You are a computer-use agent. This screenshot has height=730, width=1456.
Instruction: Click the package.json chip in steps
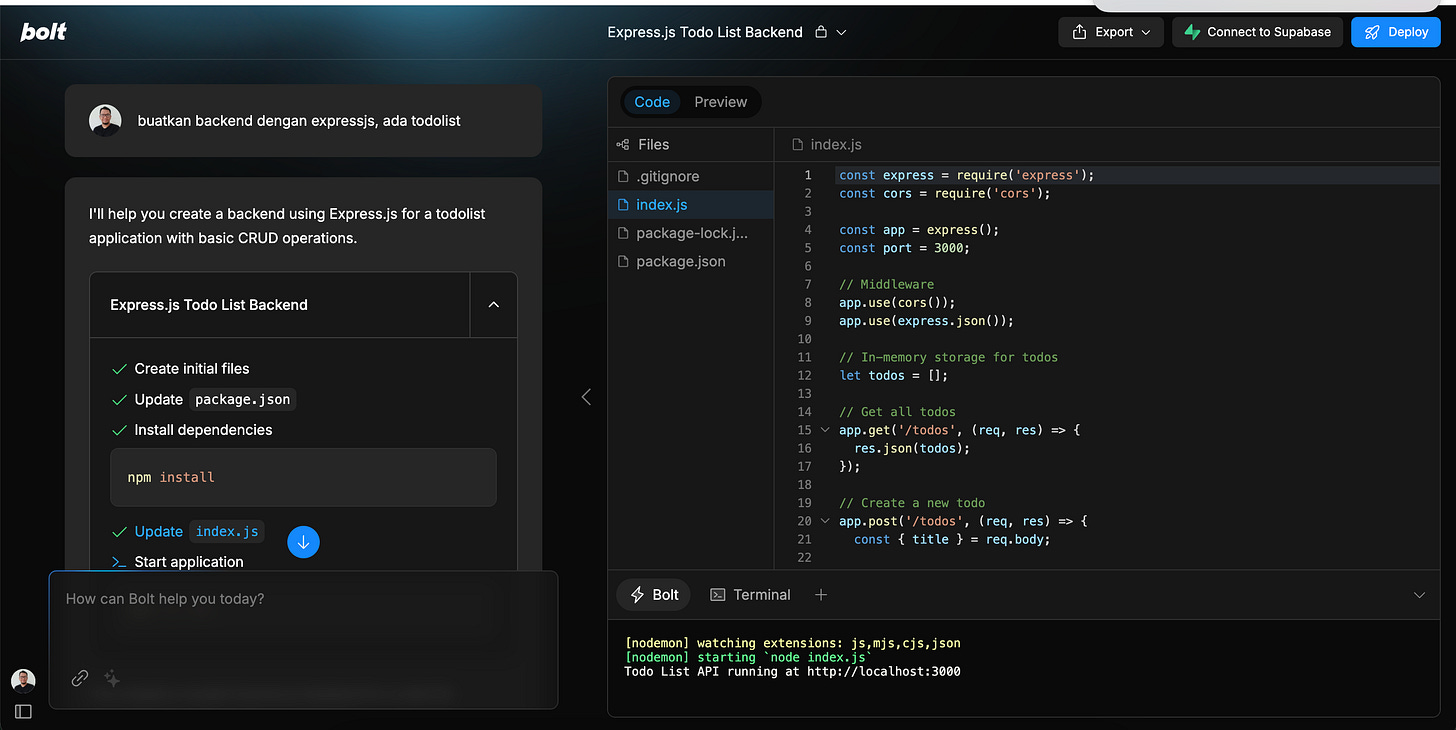click(x=243, y=399)
